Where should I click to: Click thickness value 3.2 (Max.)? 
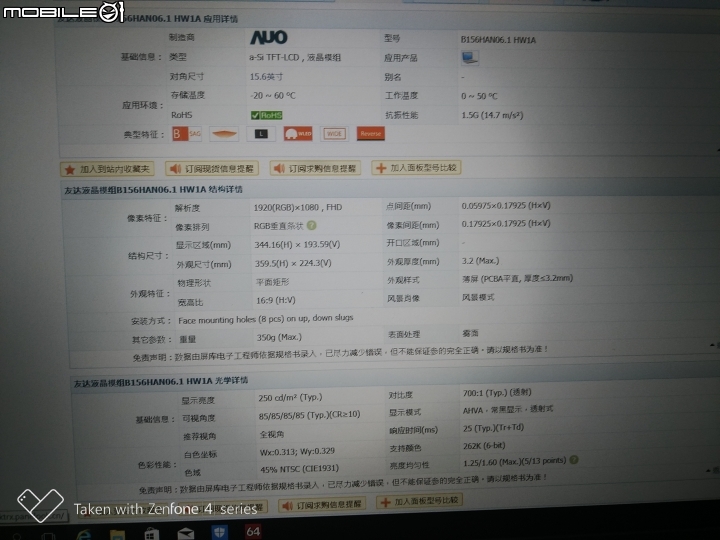pyautogui.click(x=480, y=260)
